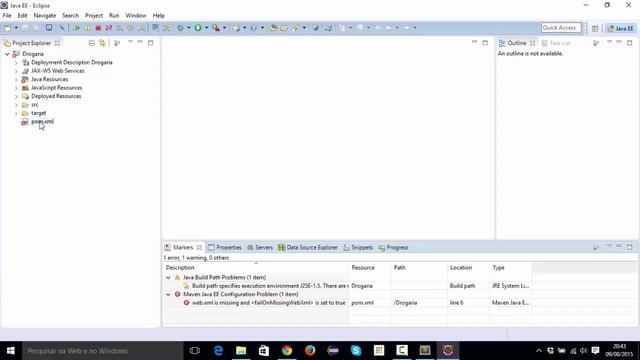
Task: Expand the src folder
Action: point(16,105)
